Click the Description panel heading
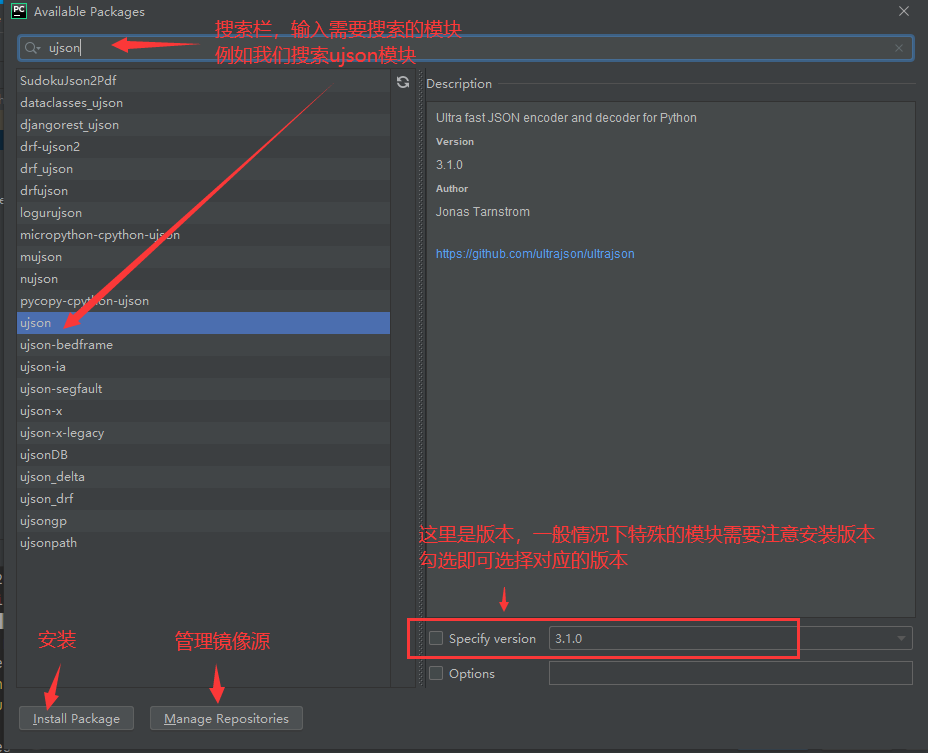Viewport: 928px width, 753px height. tap(459, 84)
